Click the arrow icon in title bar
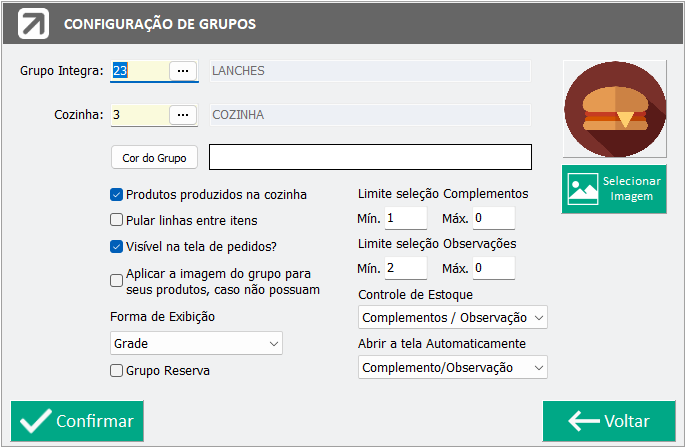686x448 pixels. click(33, 24)
